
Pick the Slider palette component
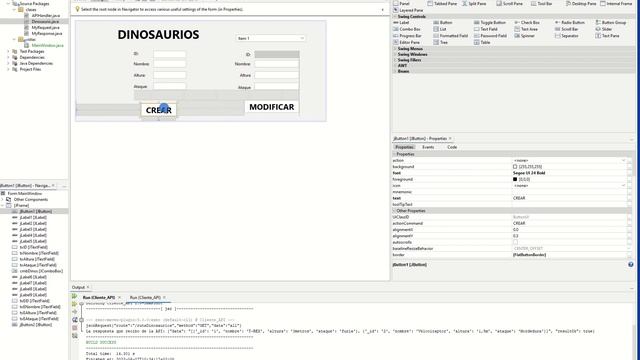(x=604, y=29)
